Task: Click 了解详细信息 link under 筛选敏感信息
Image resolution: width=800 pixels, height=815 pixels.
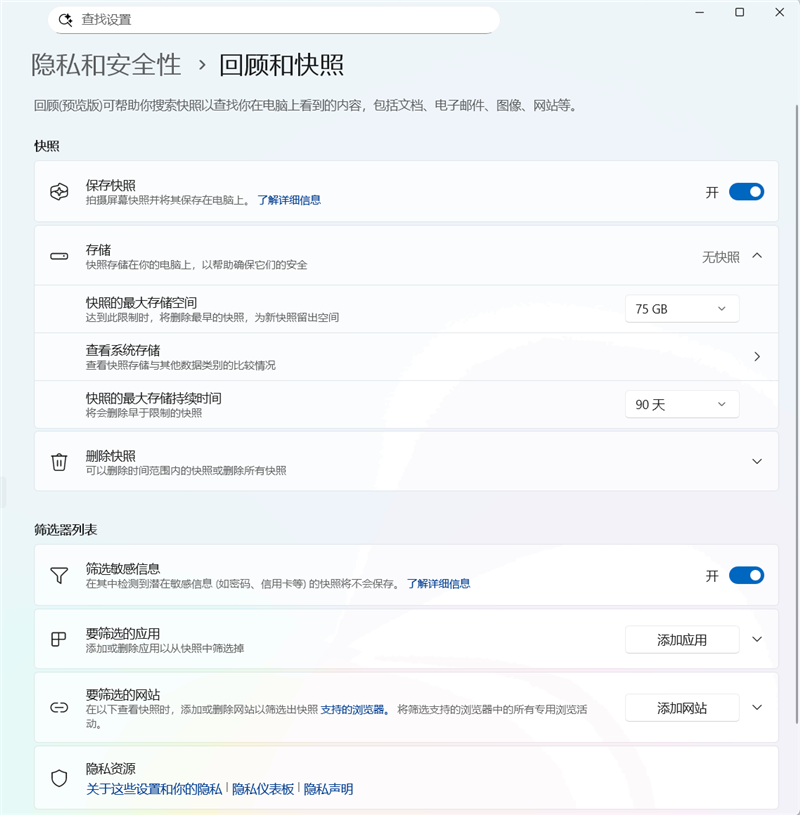Action: pos(438,584)
